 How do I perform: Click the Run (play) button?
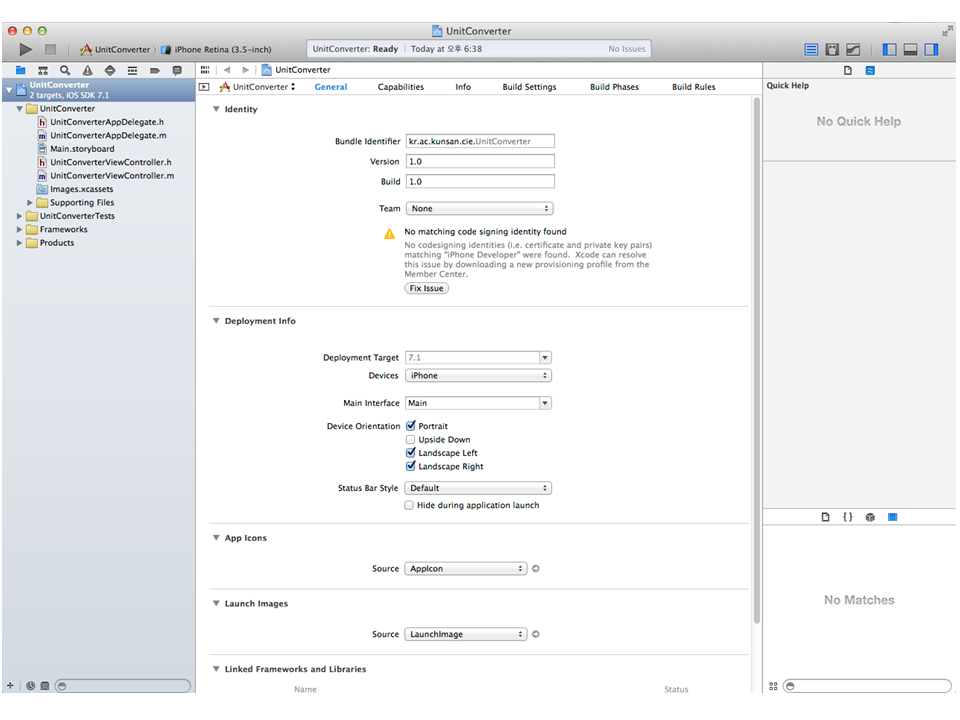26,49
